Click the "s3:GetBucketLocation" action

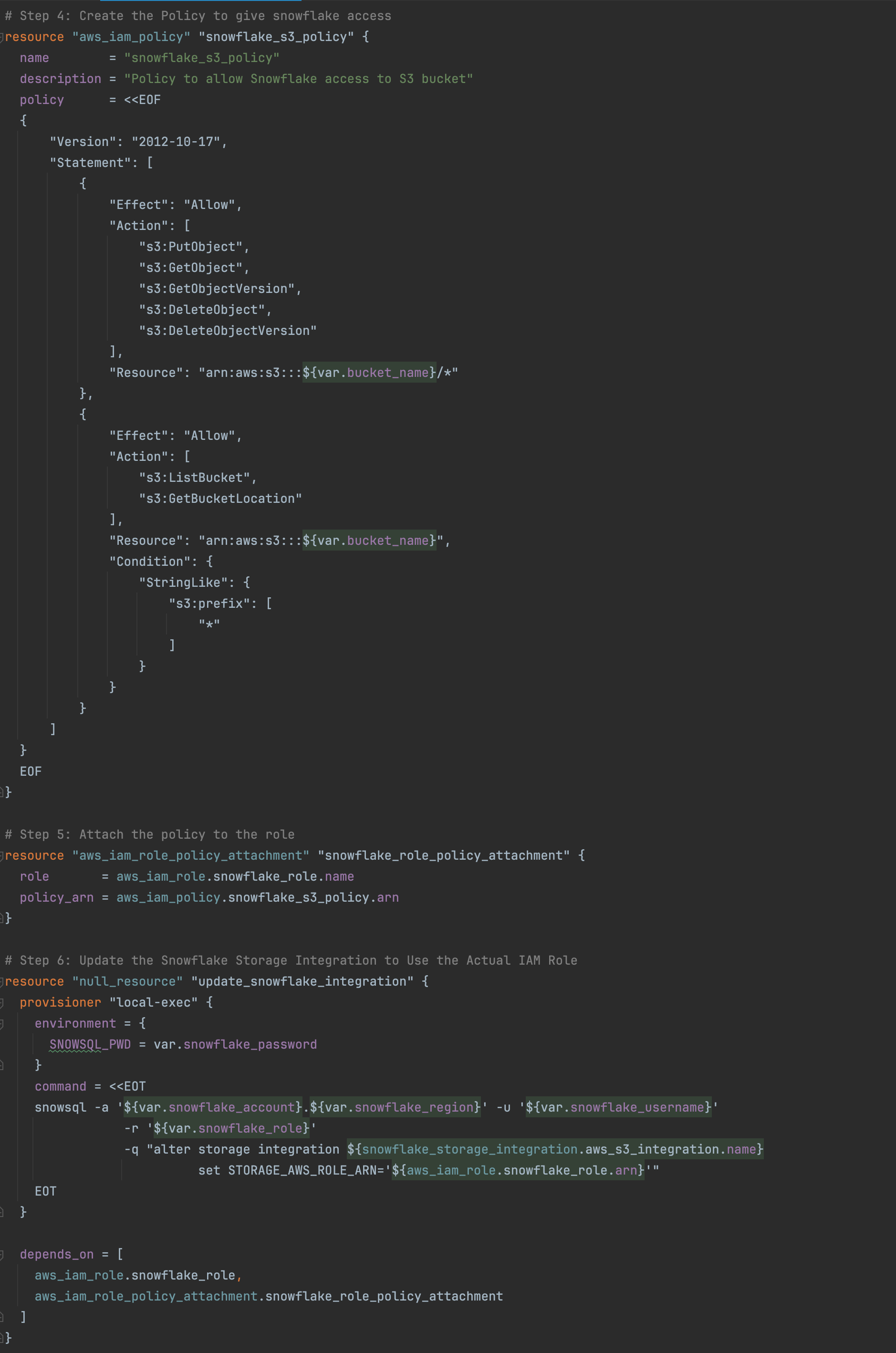pos(220,499)
